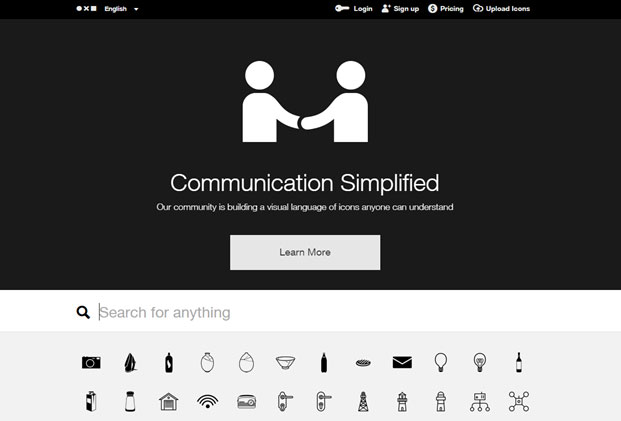Open the retro radio icon
Viewport: 621px width, 421px height.
click(247, 402)
